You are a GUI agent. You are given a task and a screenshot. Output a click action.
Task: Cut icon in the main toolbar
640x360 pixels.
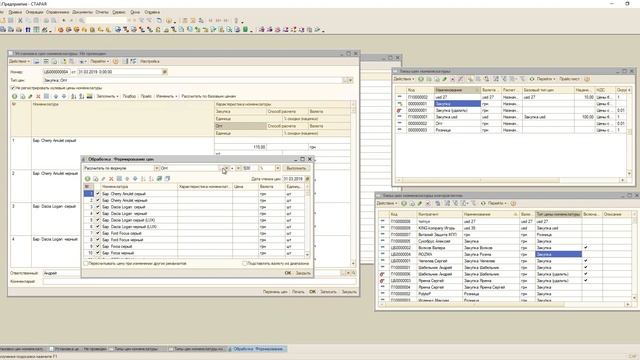[20, 20]
